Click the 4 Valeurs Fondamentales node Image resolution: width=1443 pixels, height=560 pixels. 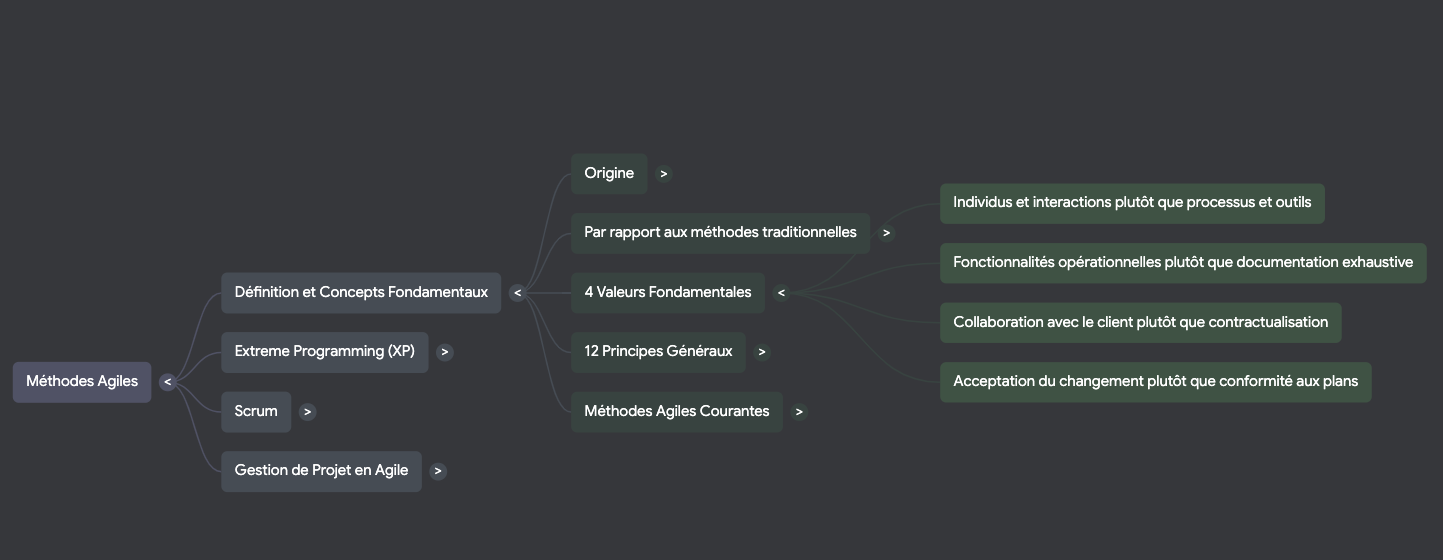pos(667,293)
